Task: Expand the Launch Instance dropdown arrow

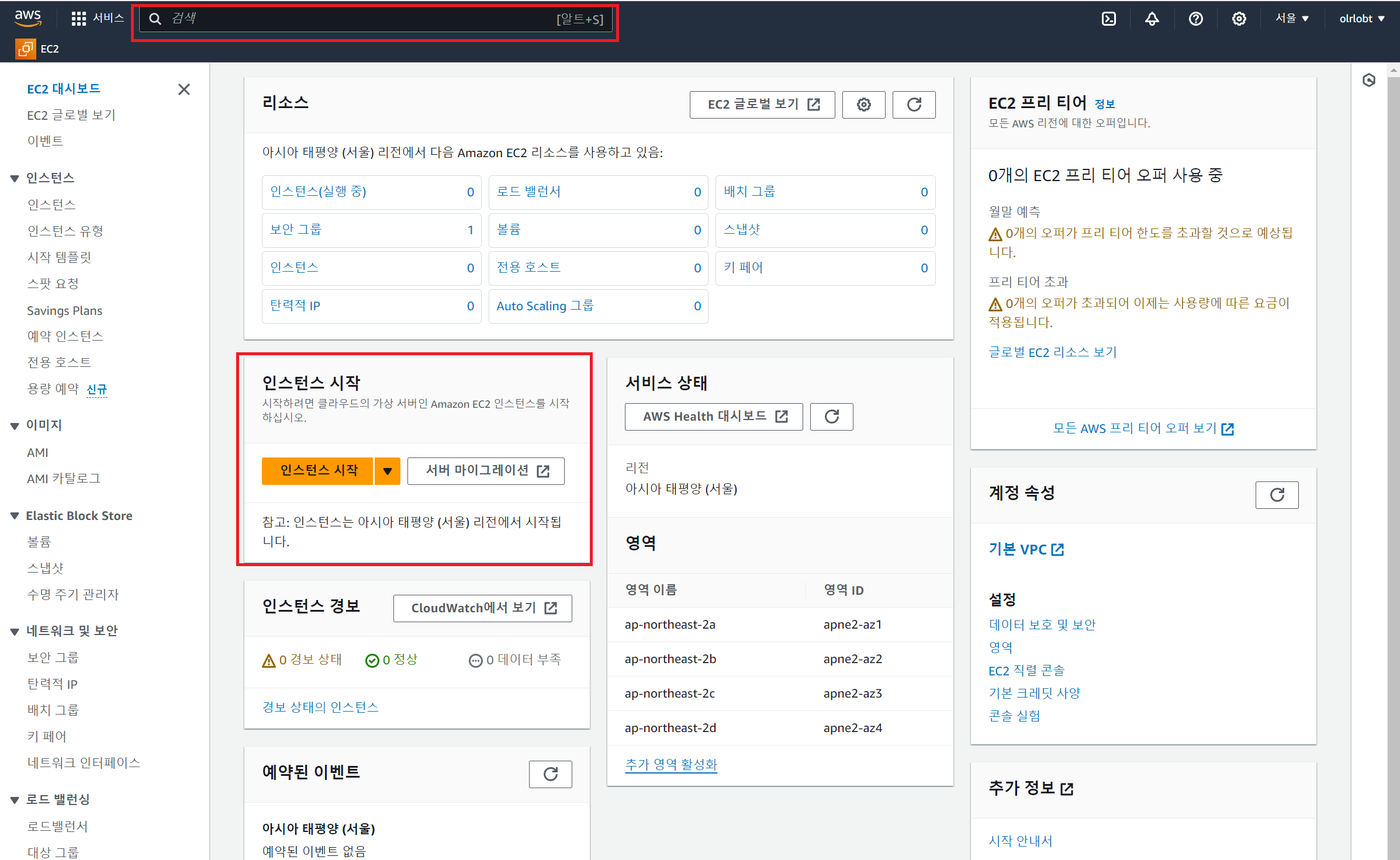Action: coord(387,471)
